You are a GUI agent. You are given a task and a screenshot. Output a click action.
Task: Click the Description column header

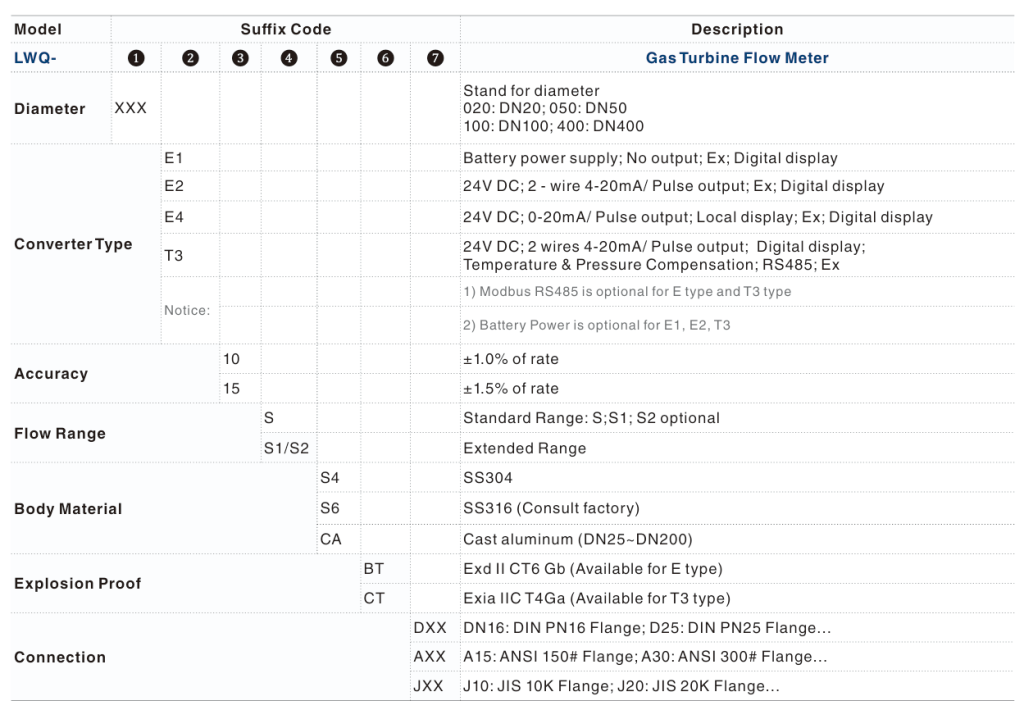737,29
